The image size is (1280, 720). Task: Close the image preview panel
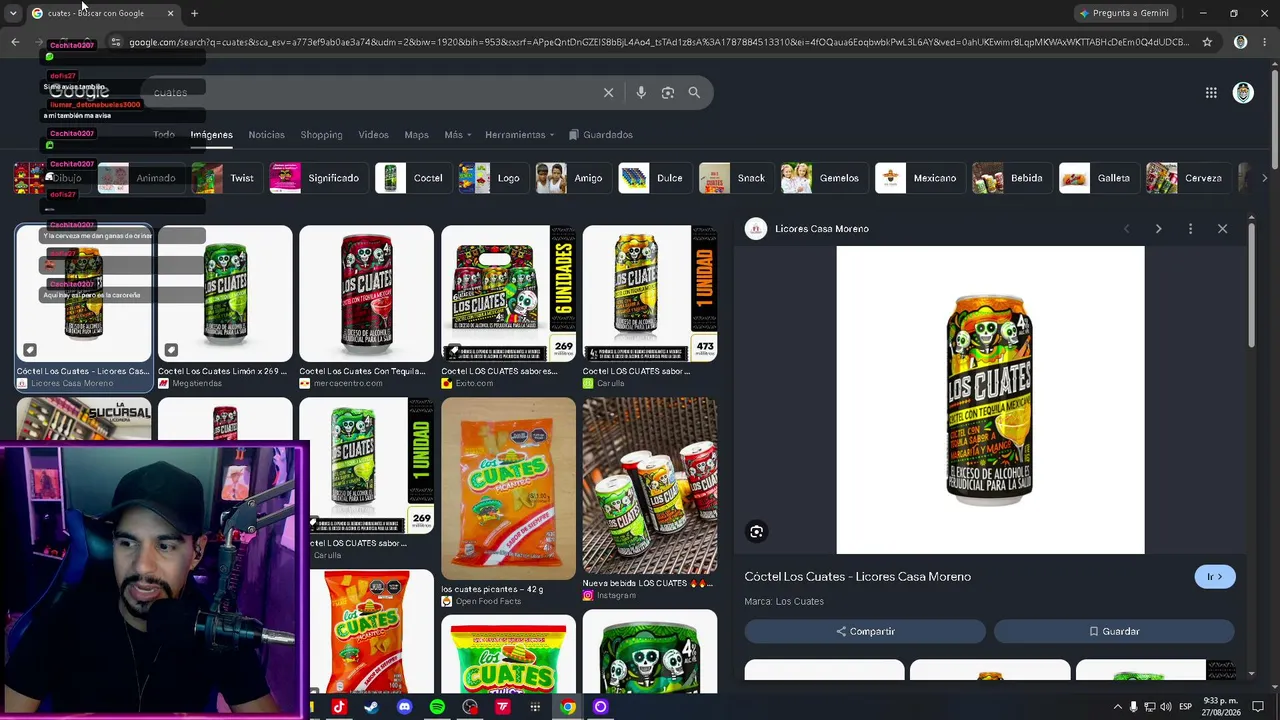(x=1222, y=229)
